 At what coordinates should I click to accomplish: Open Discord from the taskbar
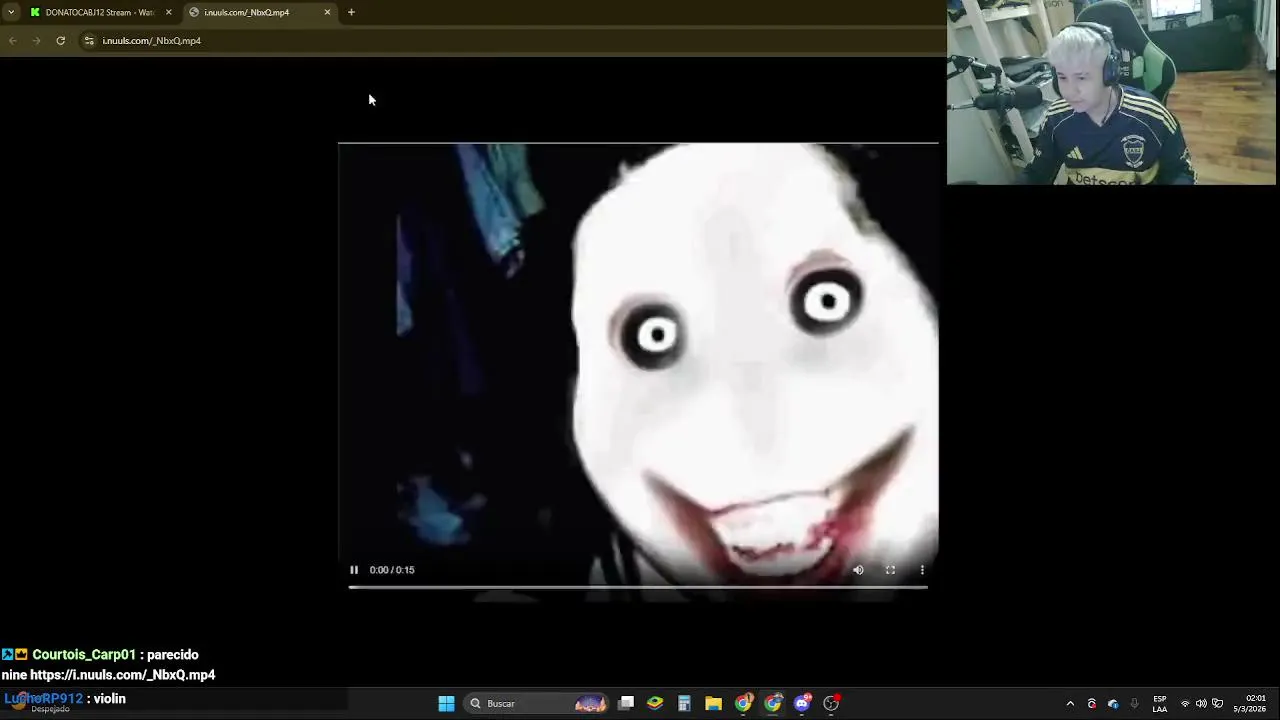(x=802, y=704)
